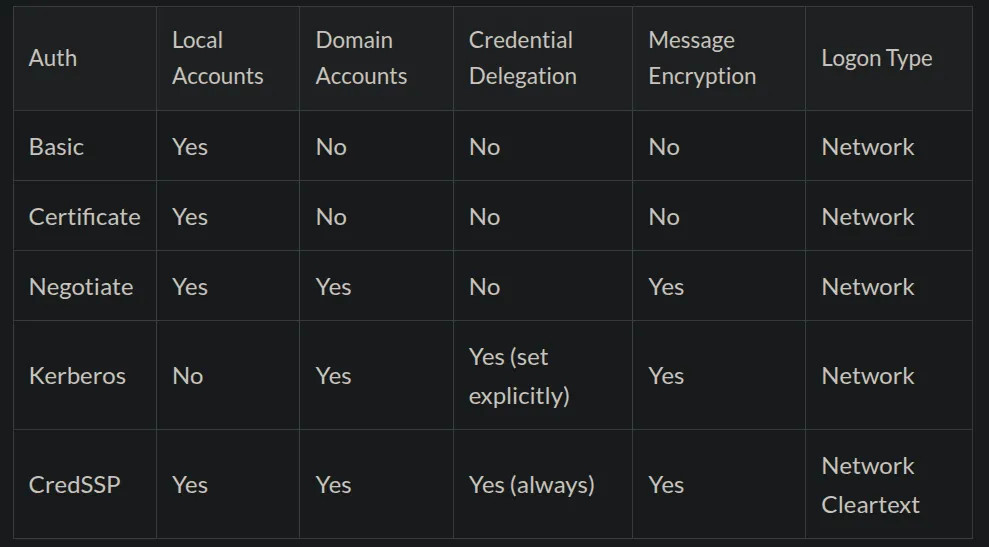Screen dimensions: 989x547
Task: Select the Credential Delegation header cell
Action: click(x=543, y=59)
